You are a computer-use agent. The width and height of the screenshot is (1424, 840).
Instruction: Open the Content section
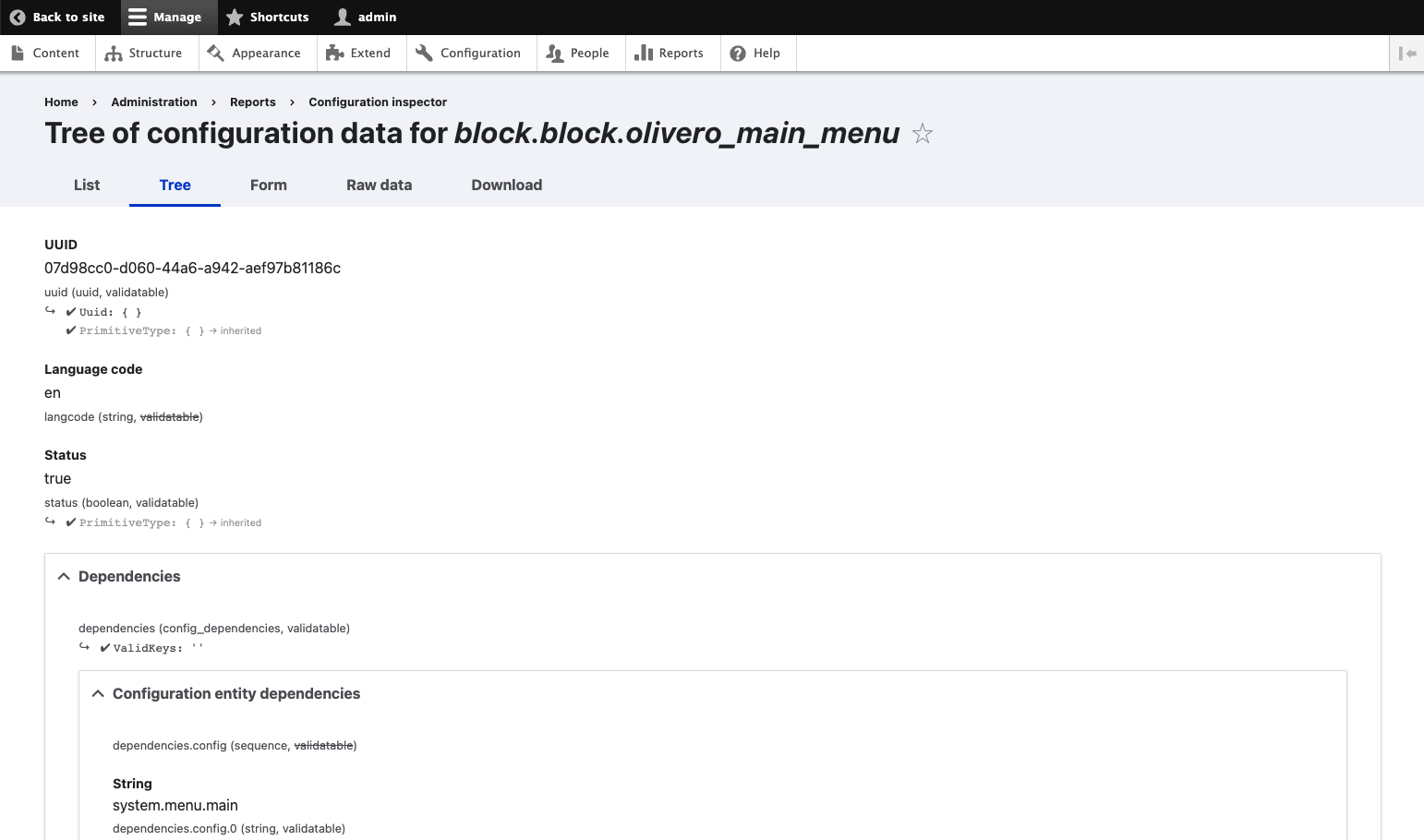(x=46, y=53)
